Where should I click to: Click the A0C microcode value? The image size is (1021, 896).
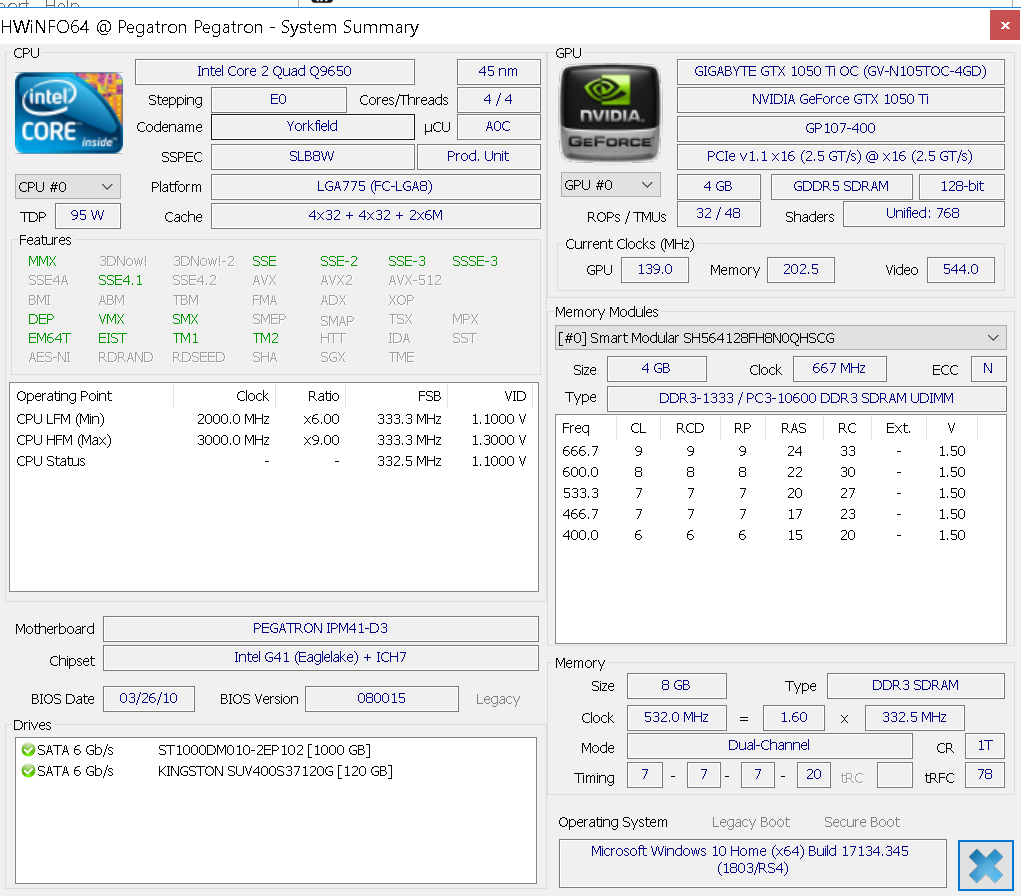point(498,126)
